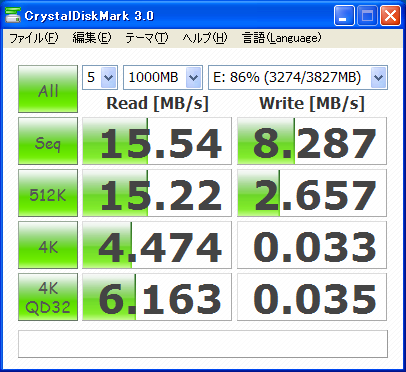The width and height of the screenshot is (406, 372).
Task: Run all benchmarks with All button
Action: 48,89
